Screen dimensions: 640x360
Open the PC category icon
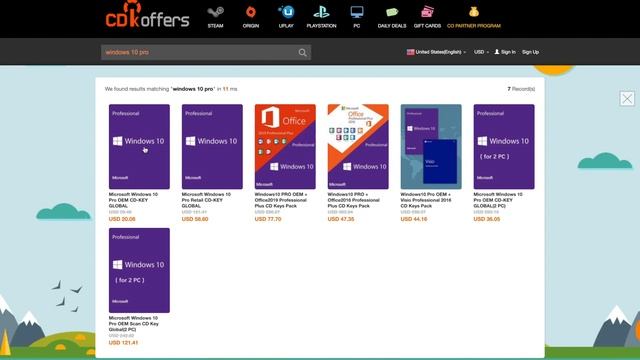pos(357,12)
